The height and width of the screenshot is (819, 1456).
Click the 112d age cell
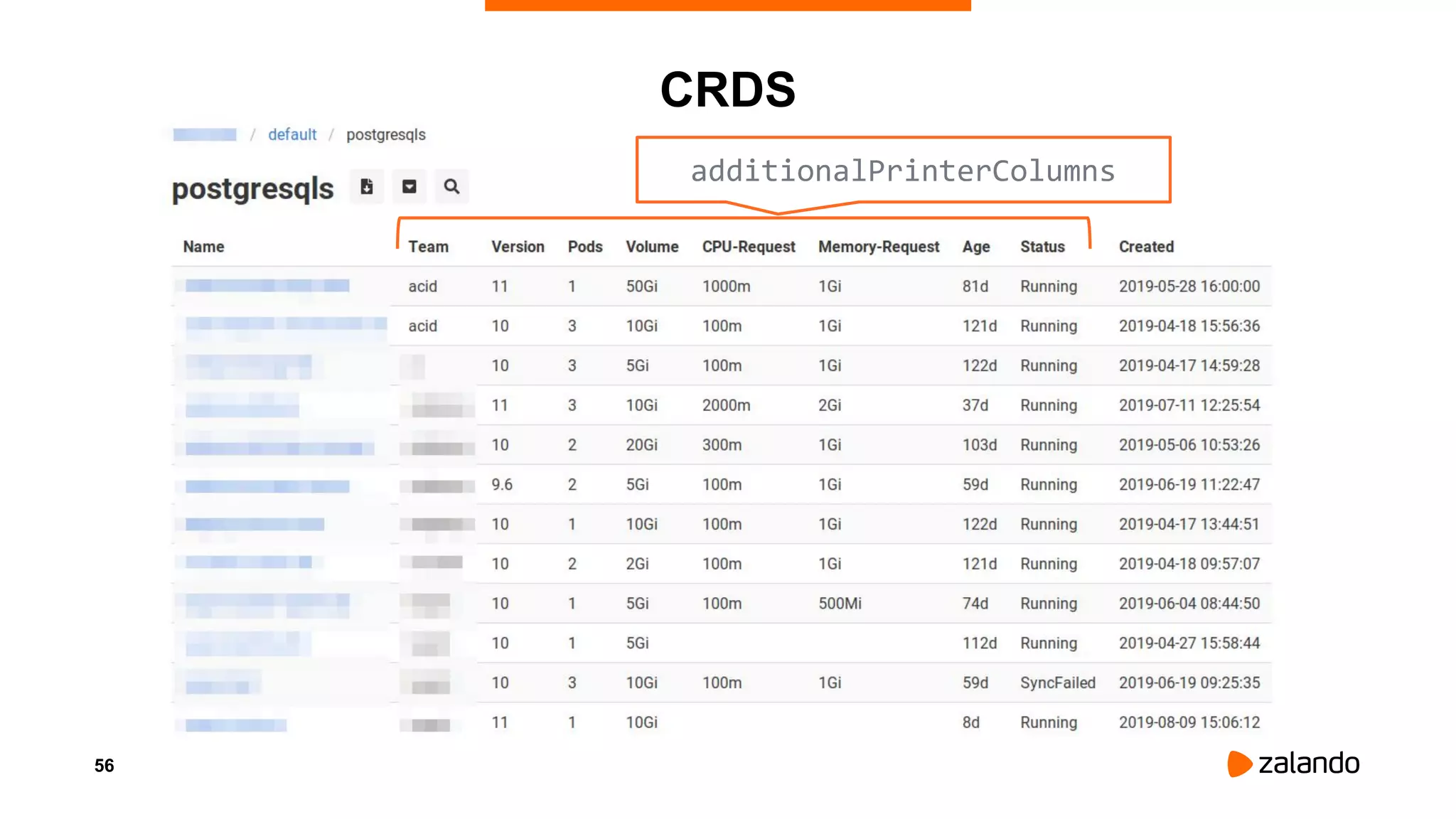tap(980, 643)
